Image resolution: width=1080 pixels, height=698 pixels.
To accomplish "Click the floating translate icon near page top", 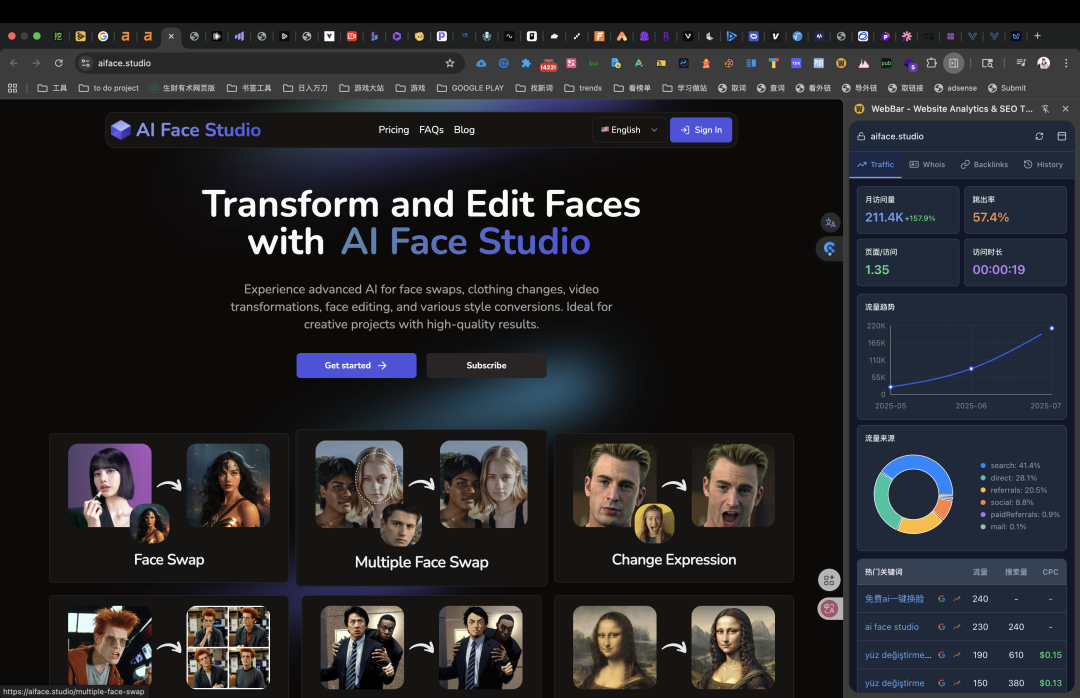I will pos(830,223).
